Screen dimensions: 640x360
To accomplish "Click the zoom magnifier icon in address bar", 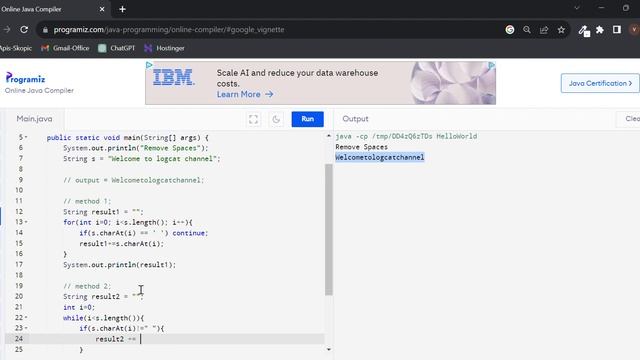I will [x=527, y=29].
